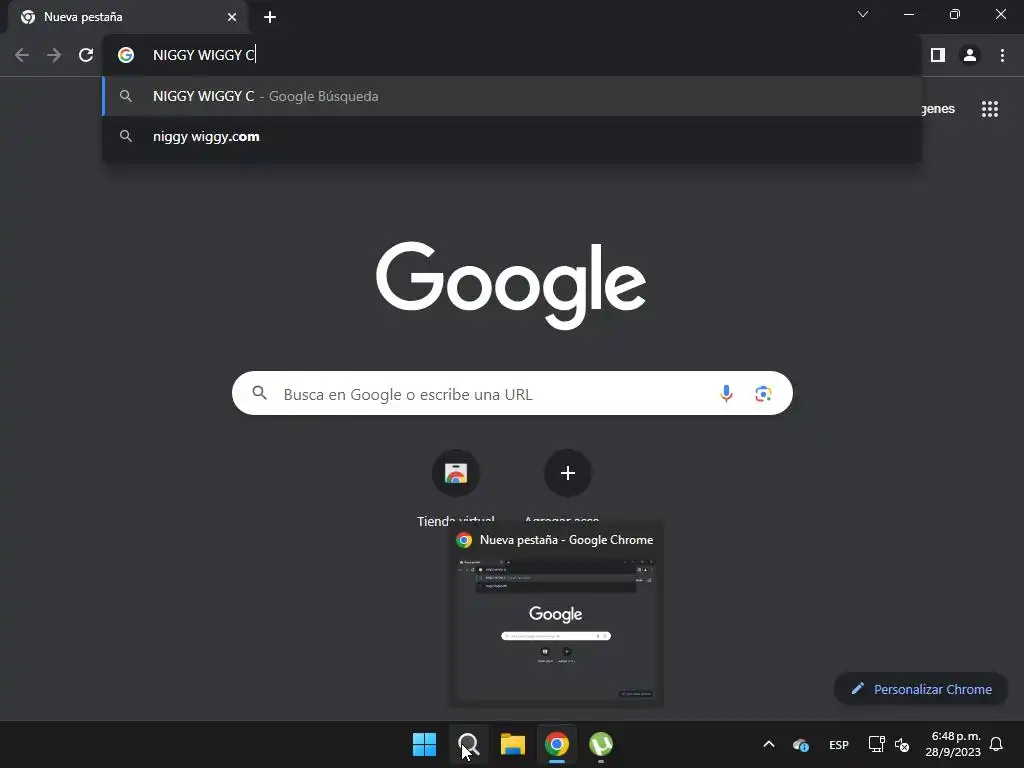This screenshot has width=1024, height=768.
Task: Close the Nueva pestaña tab
Action: (232, 17)
